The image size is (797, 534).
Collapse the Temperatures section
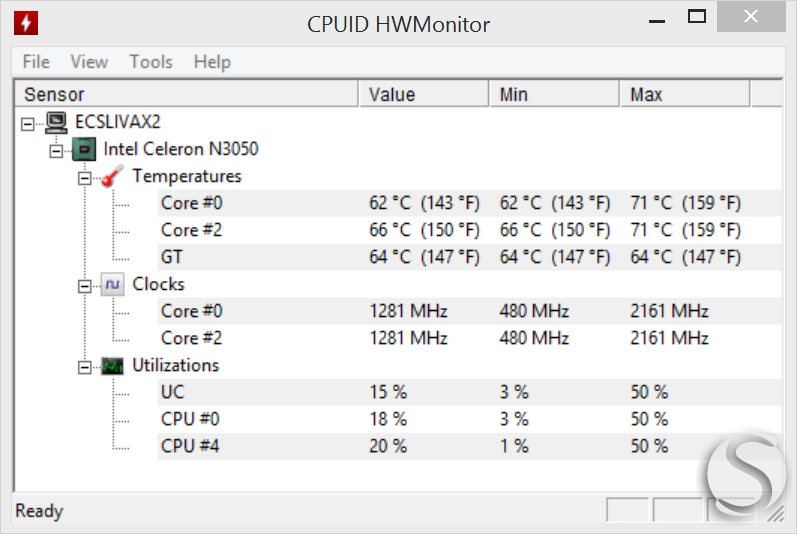84,178
